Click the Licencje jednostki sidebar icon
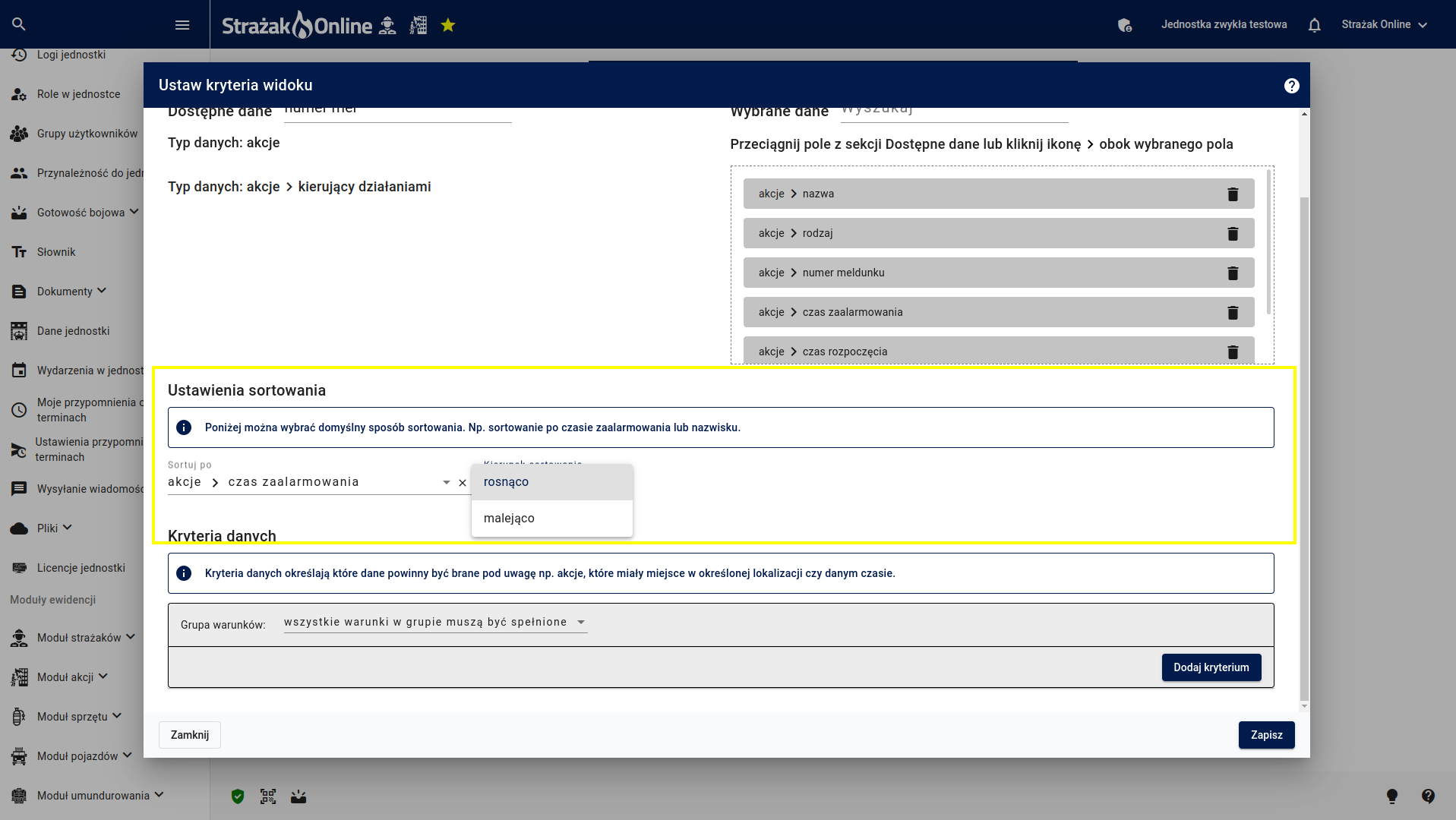The height and width of the screenshot is (820, 1456). (19, 568)
